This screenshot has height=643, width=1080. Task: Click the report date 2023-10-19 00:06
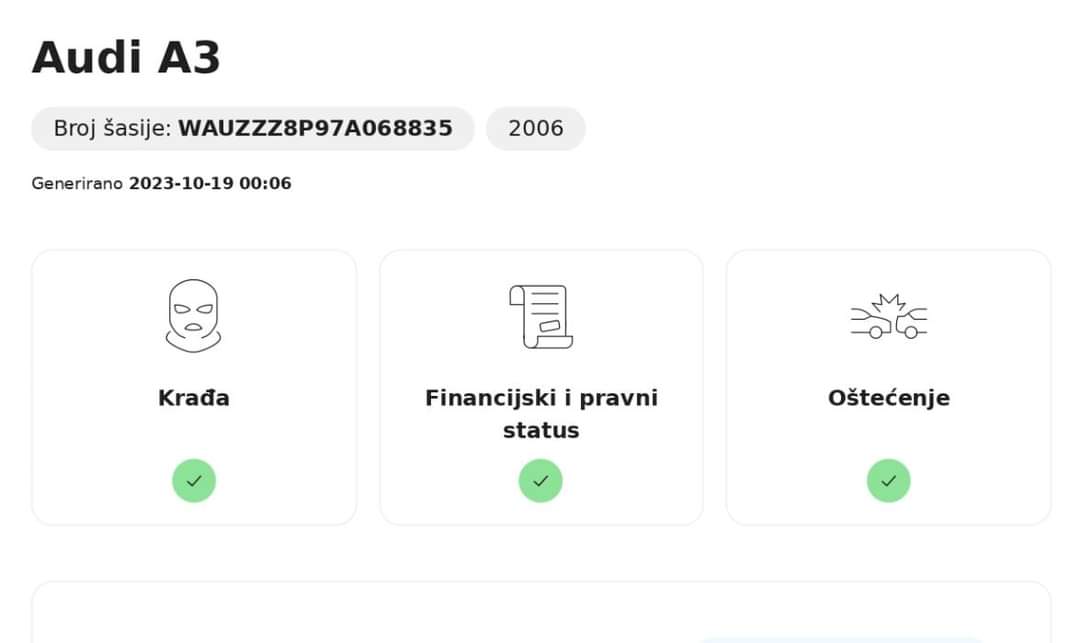pos(210,184)
